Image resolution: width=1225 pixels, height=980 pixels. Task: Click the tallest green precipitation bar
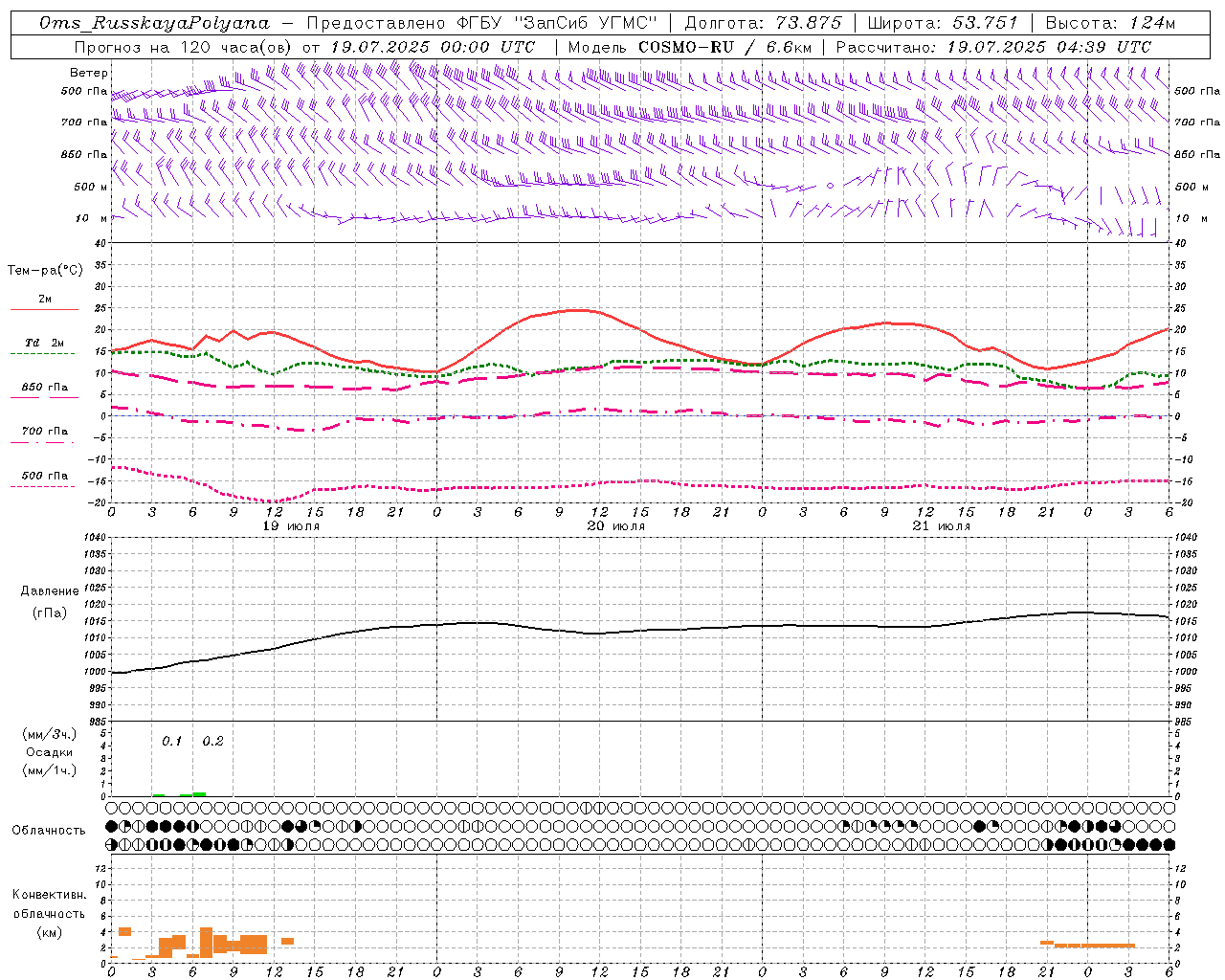tap(199, 794)
